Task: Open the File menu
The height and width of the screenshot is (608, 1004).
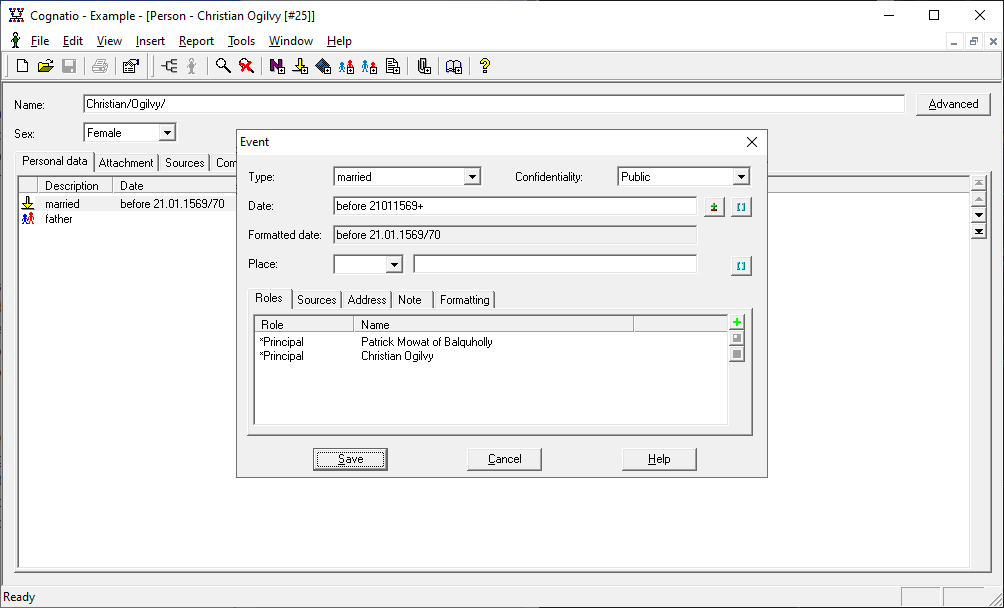Action: coord(40,41)
